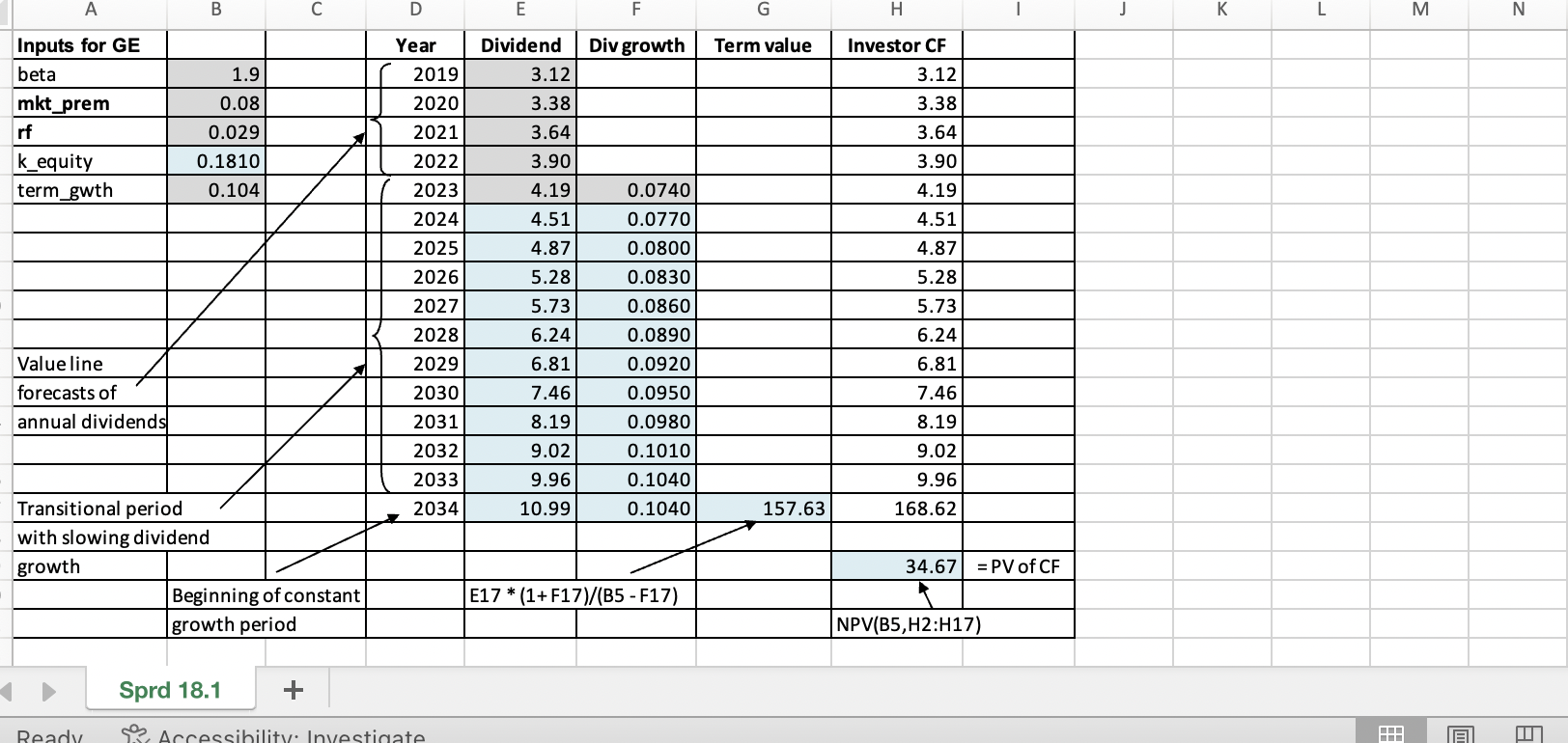The image size is (1568, 743).
Task: Select the "Value line" cell
Action: pos(91,364)
